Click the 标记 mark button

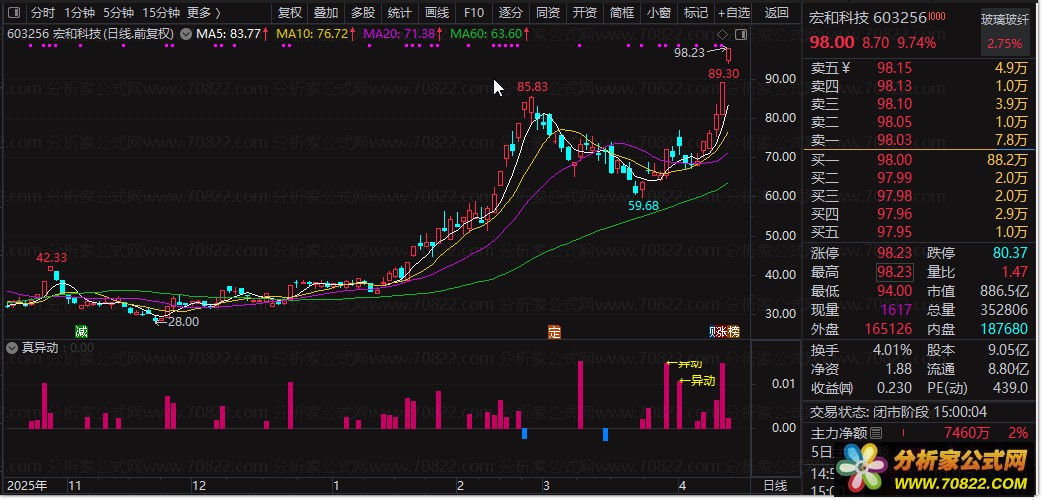696,12
